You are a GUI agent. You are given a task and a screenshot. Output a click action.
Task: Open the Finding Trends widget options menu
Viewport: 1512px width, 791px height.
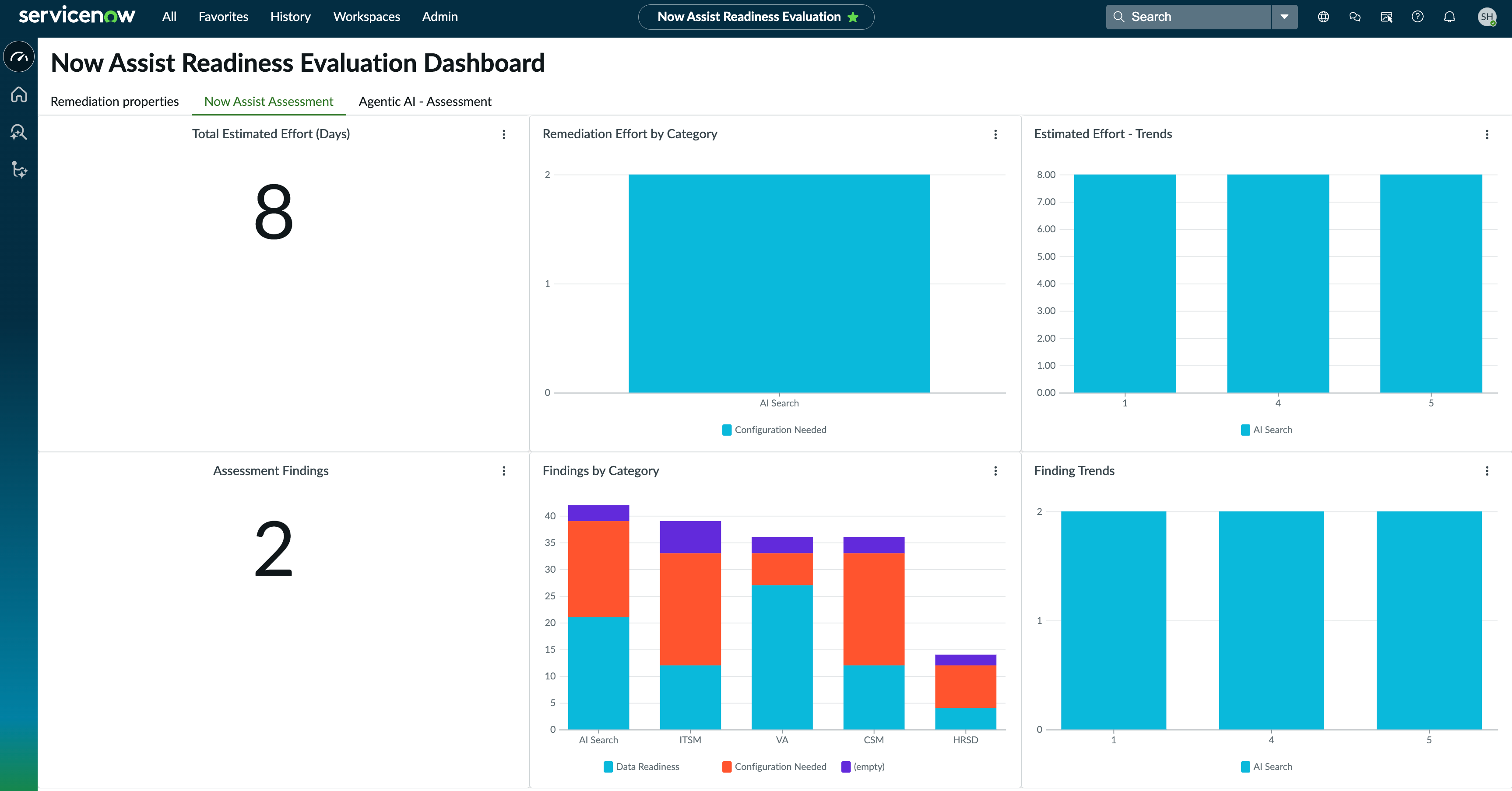[x=1487, y=471]
